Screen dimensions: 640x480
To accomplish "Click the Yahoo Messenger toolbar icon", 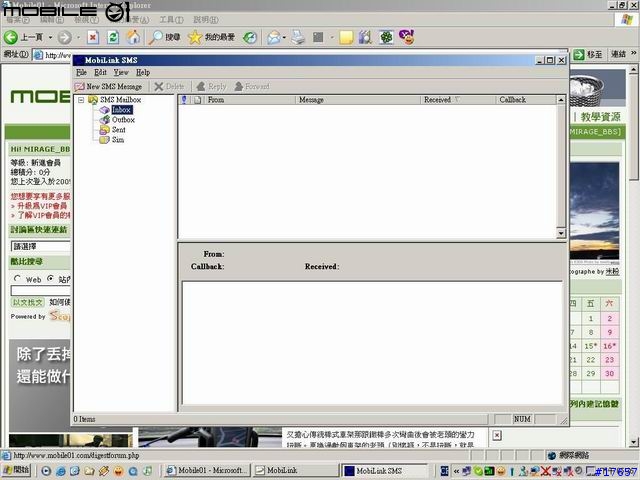I will point(407,37).
